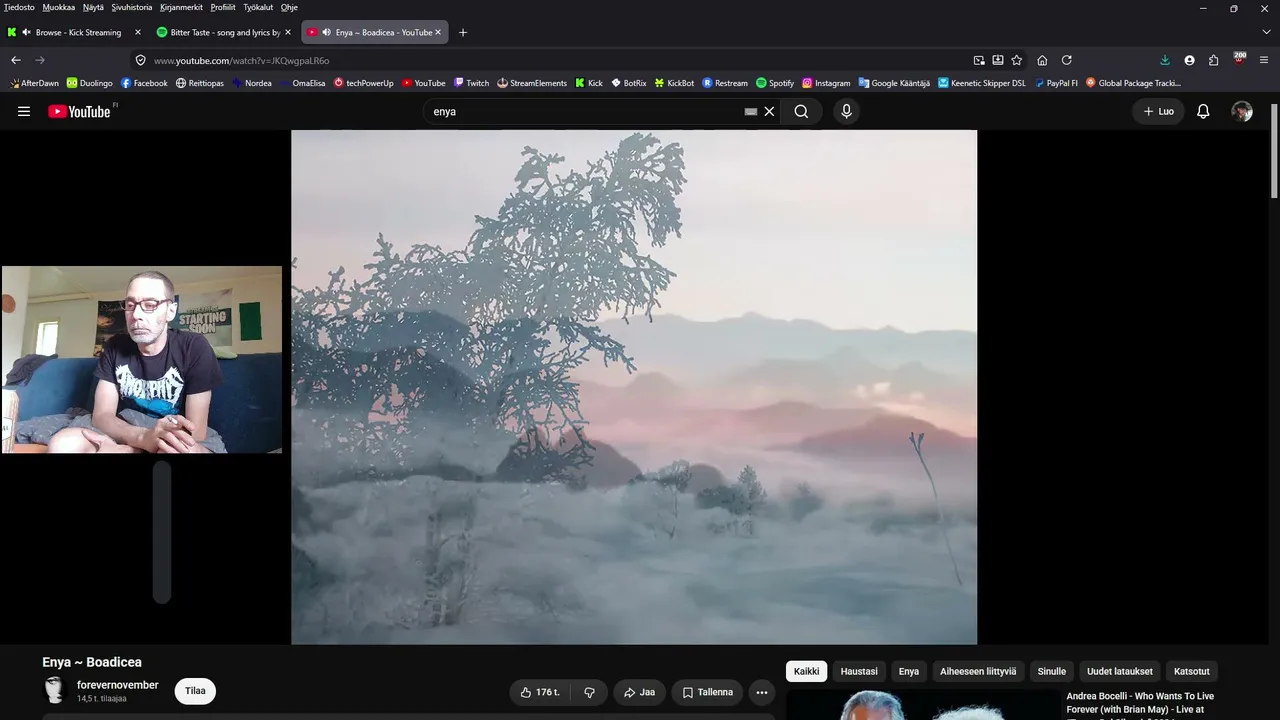
Task: Open the browser account icon
Action: click(1189, 60)
